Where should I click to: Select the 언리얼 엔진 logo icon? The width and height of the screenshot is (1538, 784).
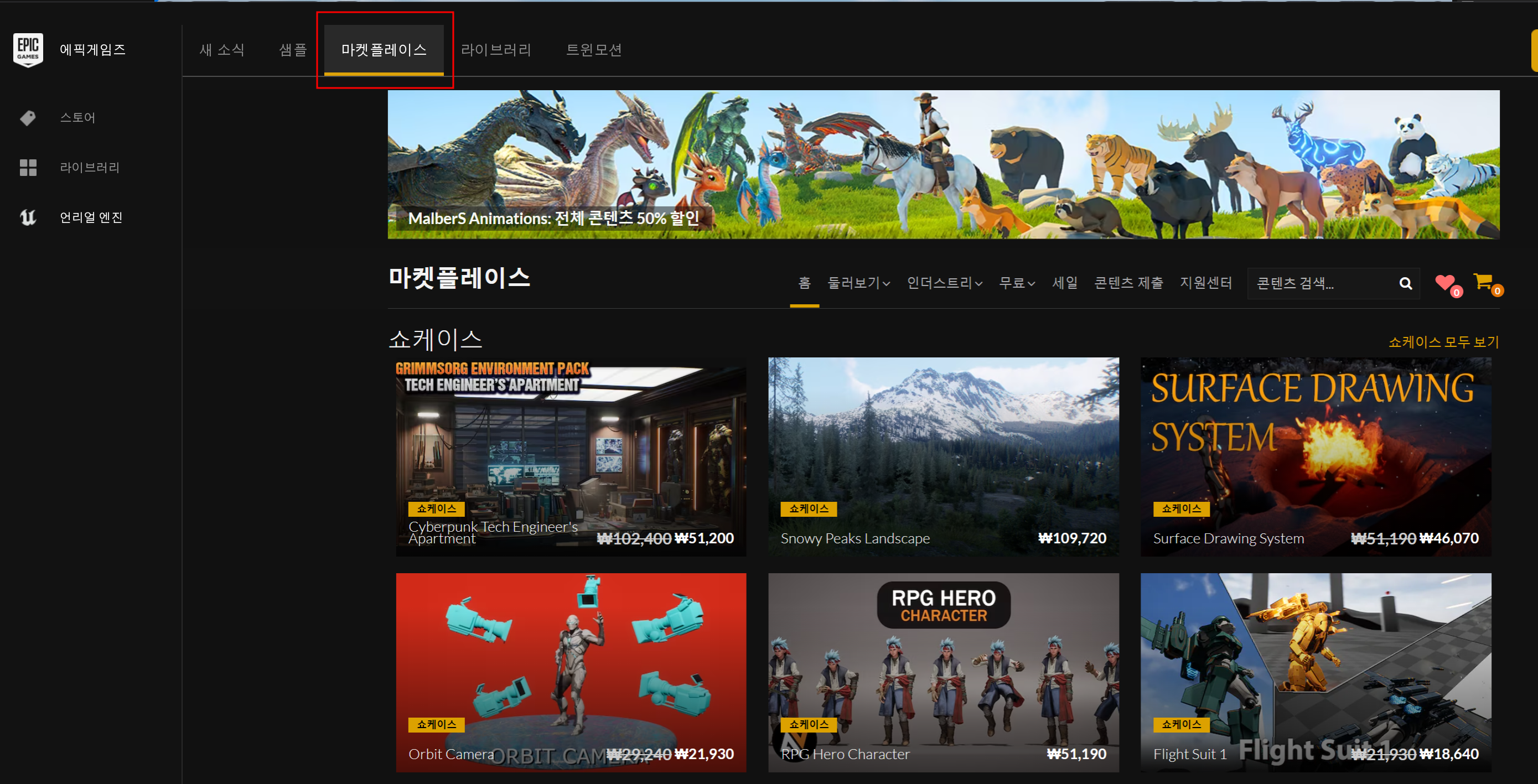pyautogui.click(x=28, y=217)
